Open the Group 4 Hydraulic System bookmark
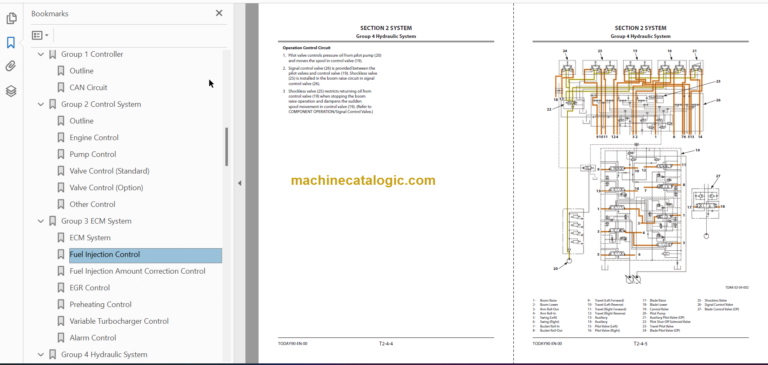 [104, 354]
